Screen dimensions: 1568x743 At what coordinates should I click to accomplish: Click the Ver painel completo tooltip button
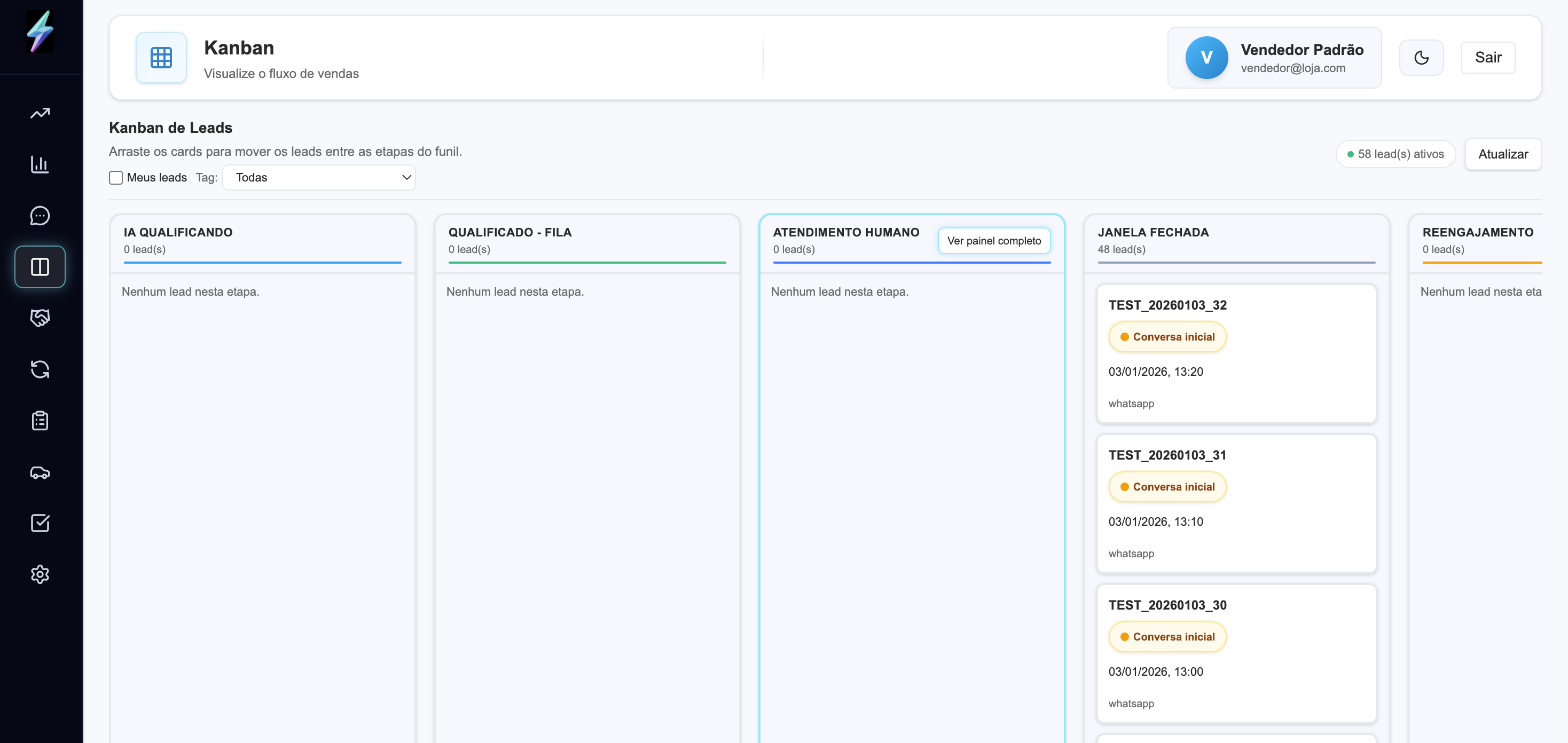[994, 240]
